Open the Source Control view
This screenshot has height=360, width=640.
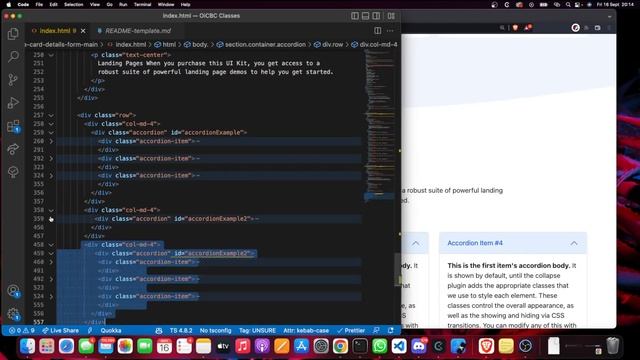click(x=13, y=79)
